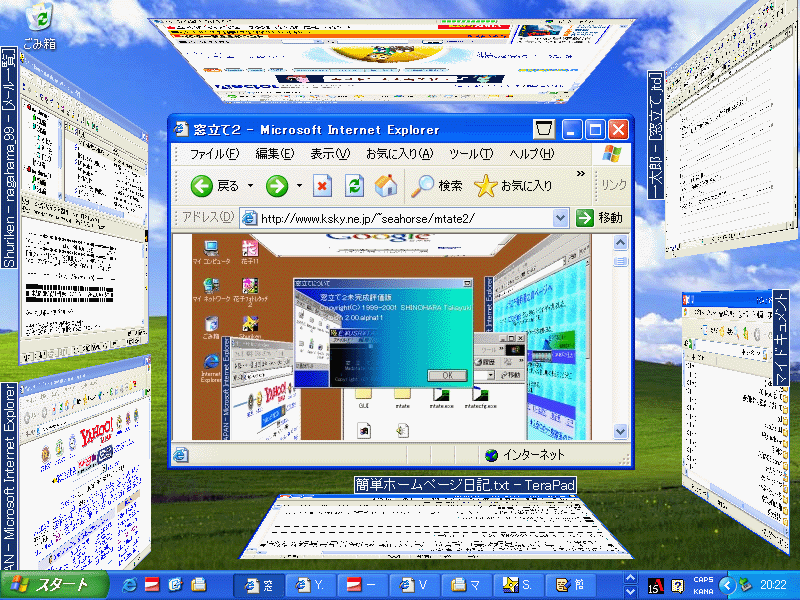800x600 pixels.
Task: Switch to the マ taskbar button
Action: point(465,585)
